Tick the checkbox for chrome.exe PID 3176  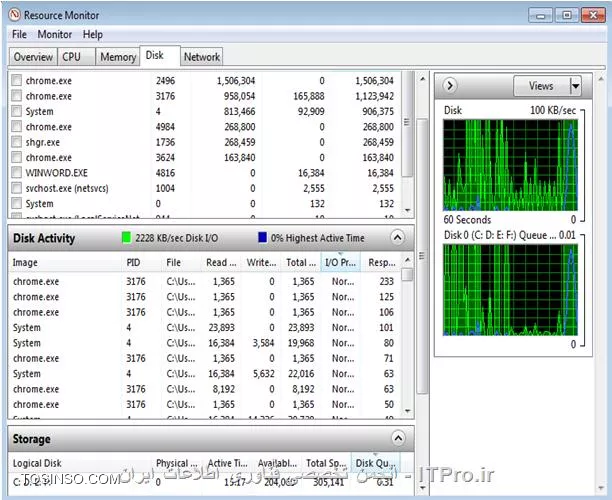click(16, 96)
